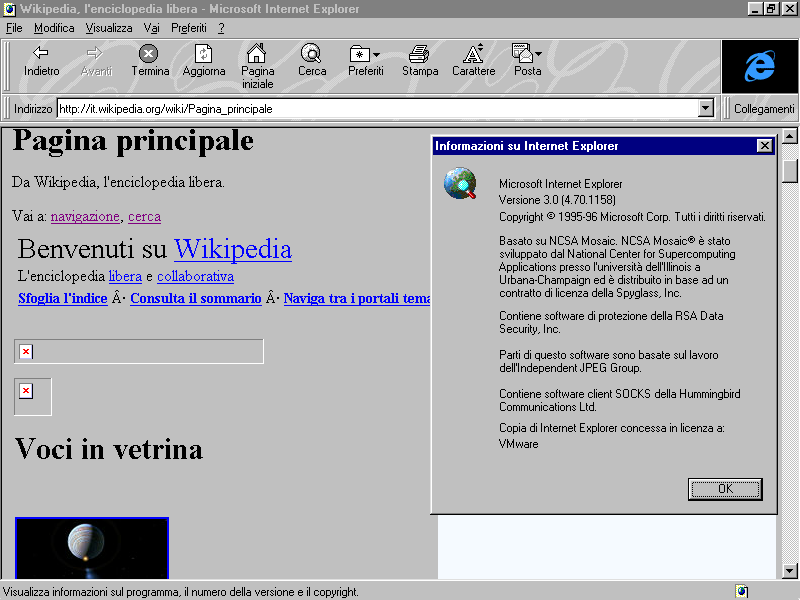This screenshot has height=600, width=800.
Task: Expand the Preferiti toolbar dropdown arrow
Action: pos(376,54)
